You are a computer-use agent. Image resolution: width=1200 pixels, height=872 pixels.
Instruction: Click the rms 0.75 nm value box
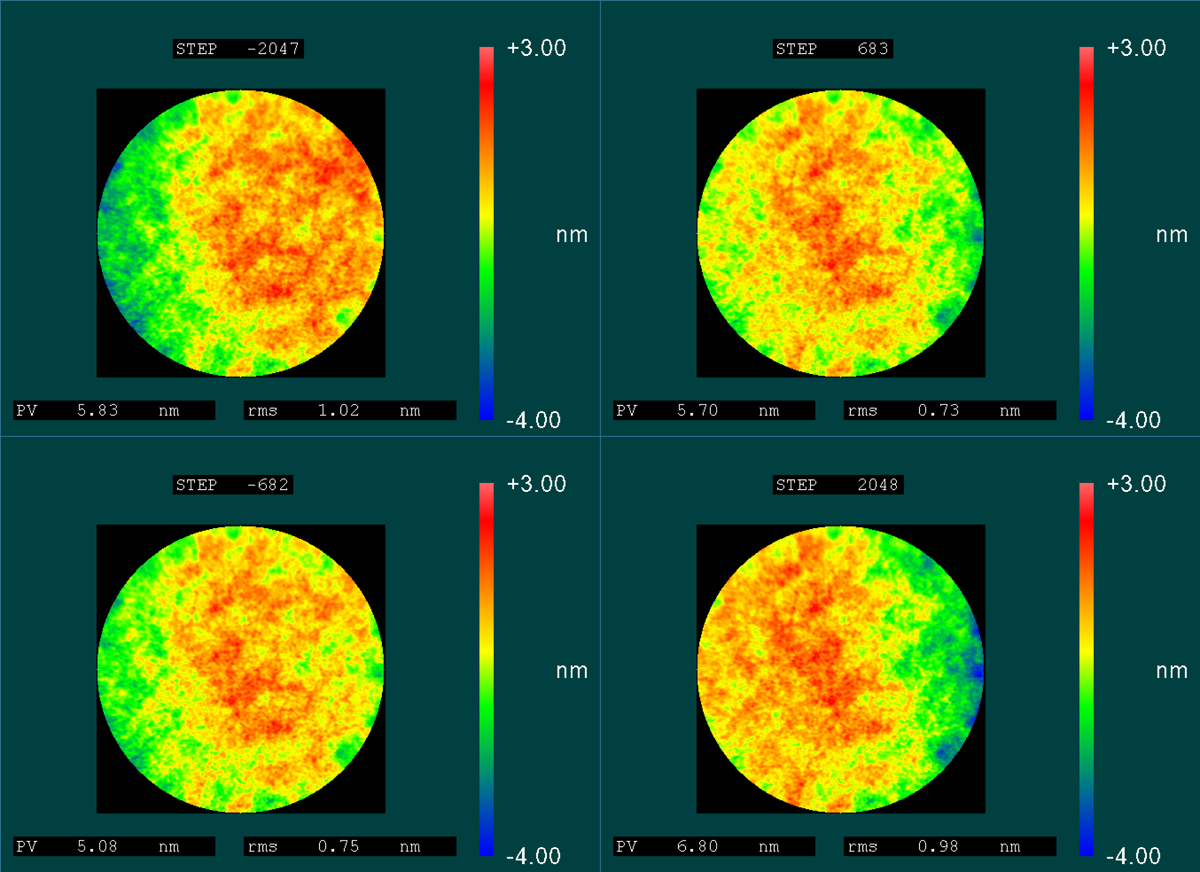tap(350, 846)
